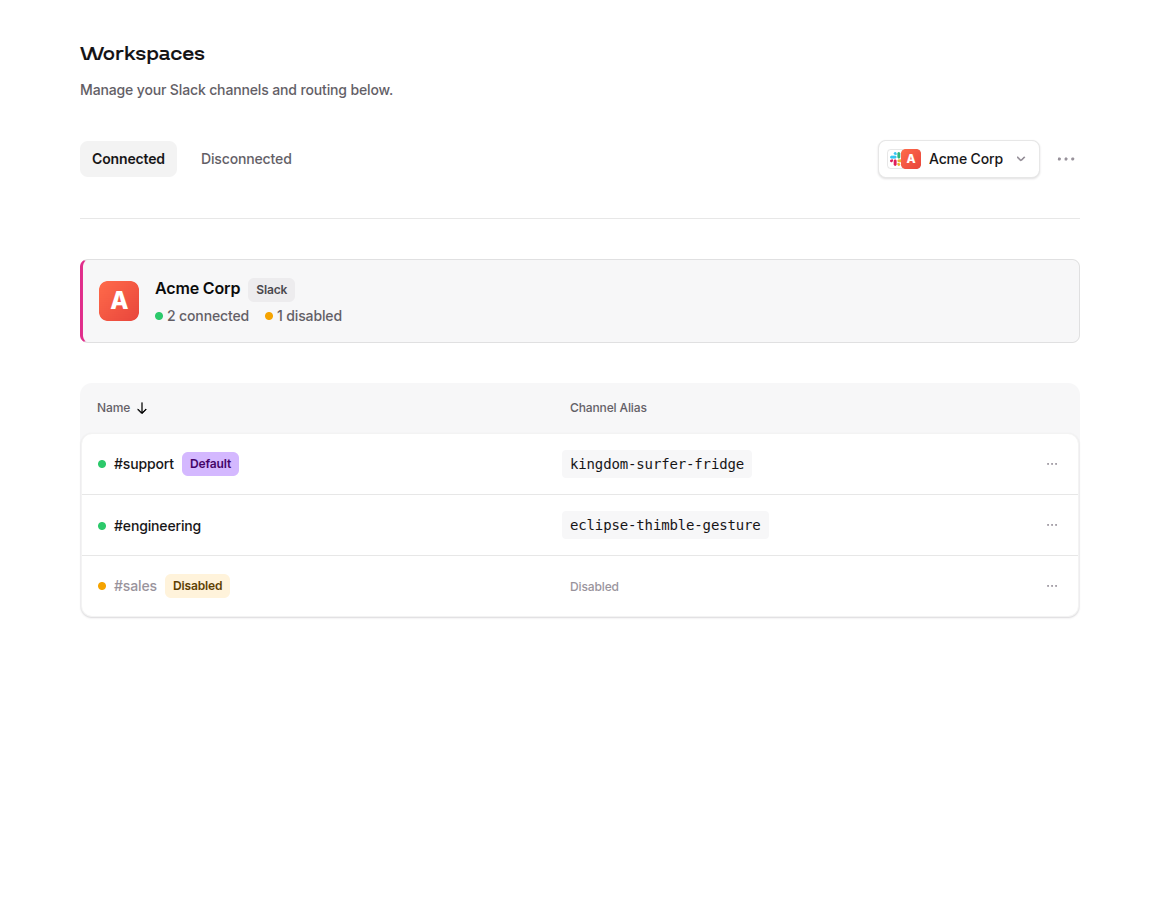Viewport: 1160px width, 900px height.
Task: Switch to the Disconnected tab
Action: pyautogui.click(x=246, y=159)
